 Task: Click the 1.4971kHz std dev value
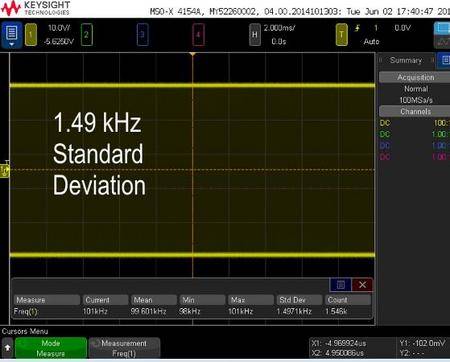294,312
